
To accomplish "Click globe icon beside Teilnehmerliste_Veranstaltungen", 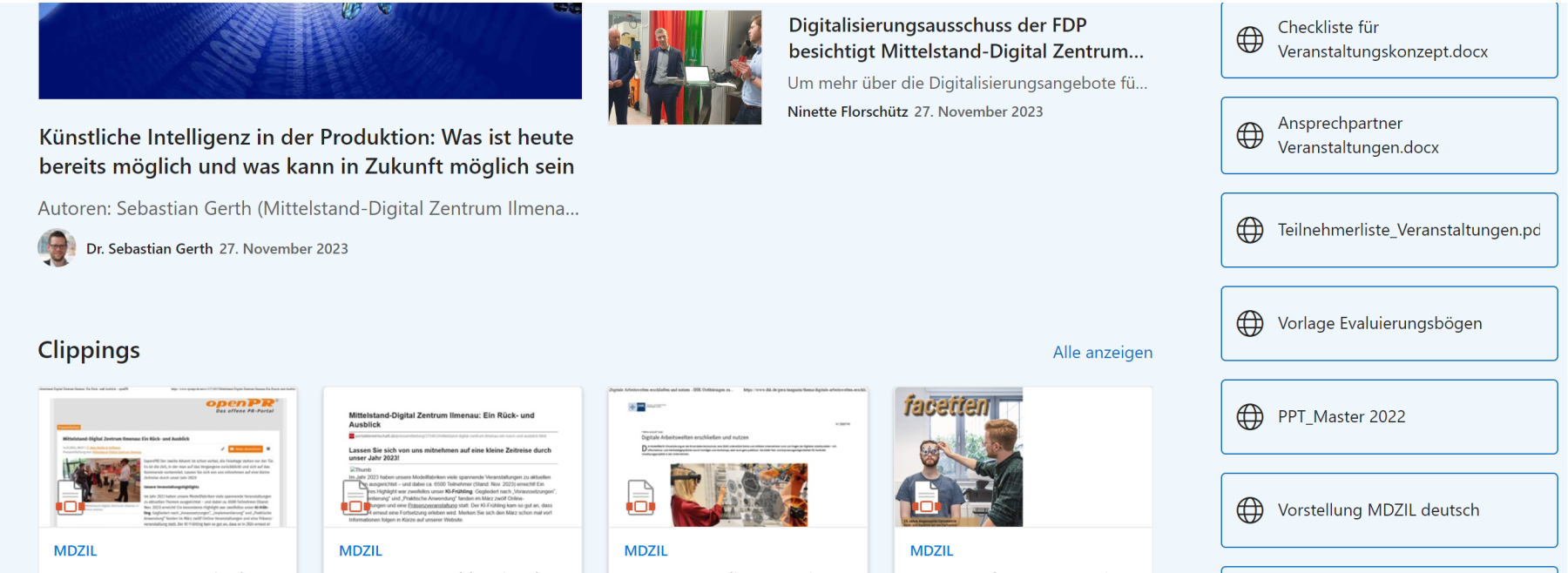I will point(1250,230).
